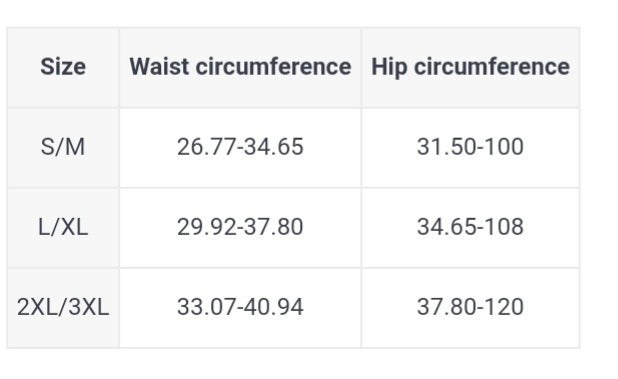The image size is (618, 379).
Task: Click the Hip circumference header
Action: 470,67
